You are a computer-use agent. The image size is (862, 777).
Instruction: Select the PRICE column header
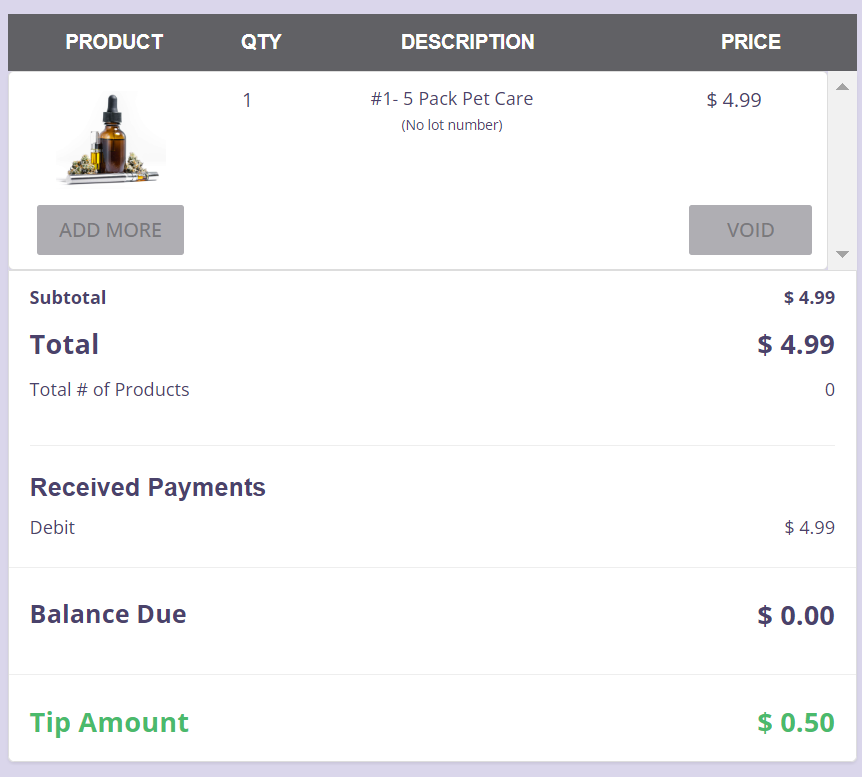click(x=750, y=42)
